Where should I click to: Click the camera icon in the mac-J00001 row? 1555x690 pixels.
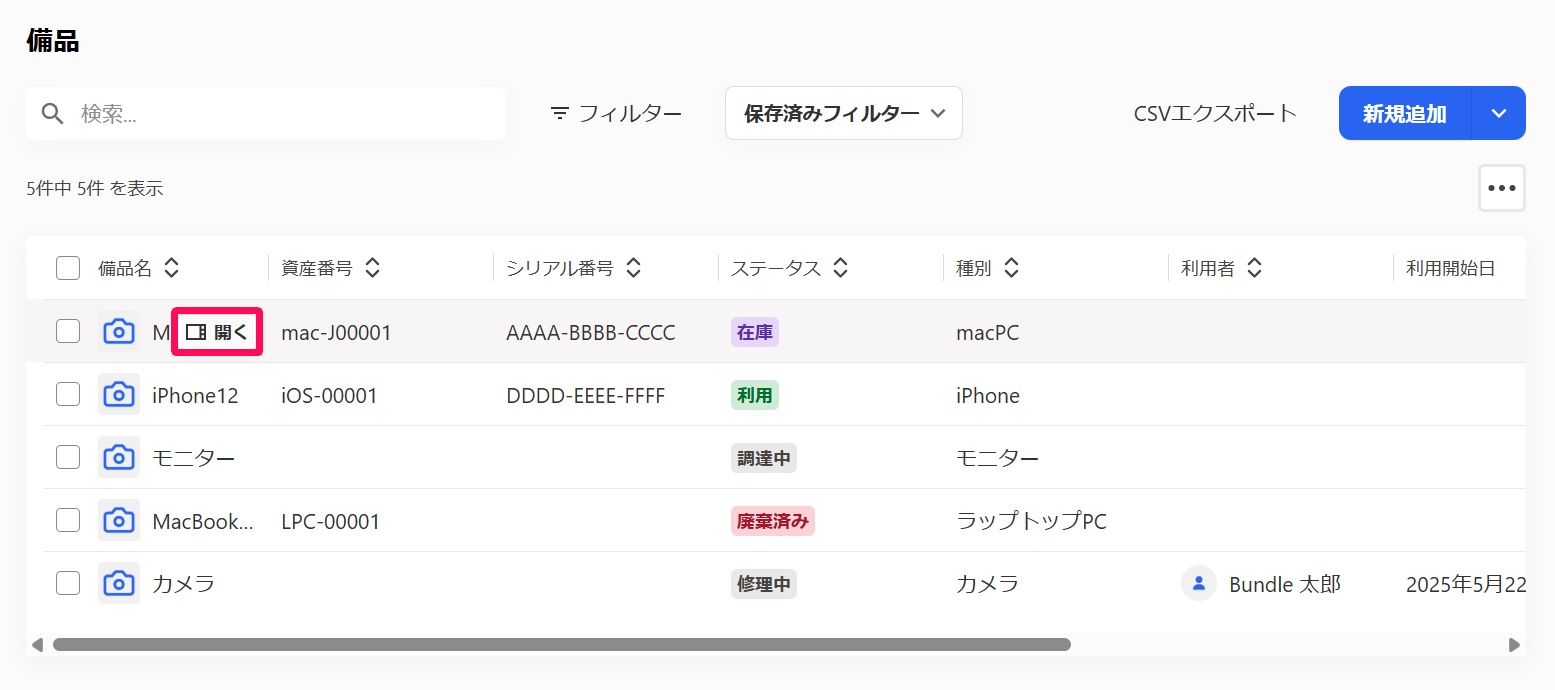pos(119,331)
